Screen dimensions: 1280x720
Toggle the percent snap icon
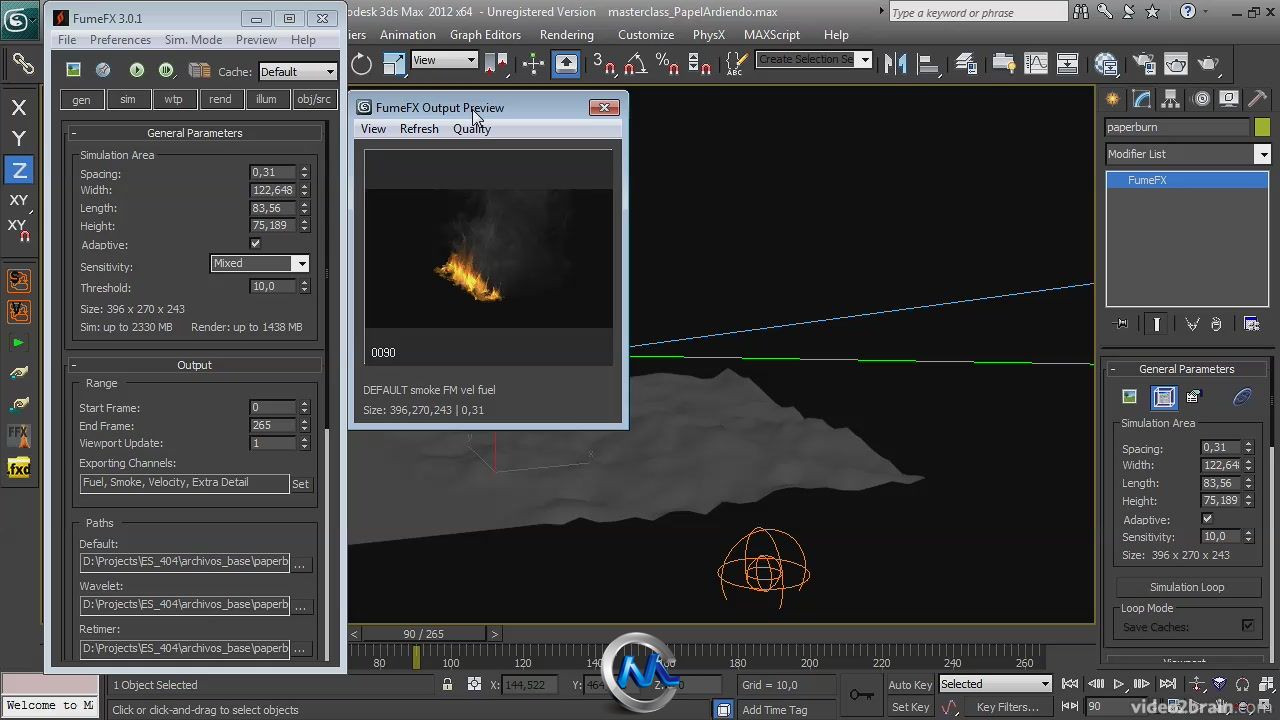[x=667, y=64]
